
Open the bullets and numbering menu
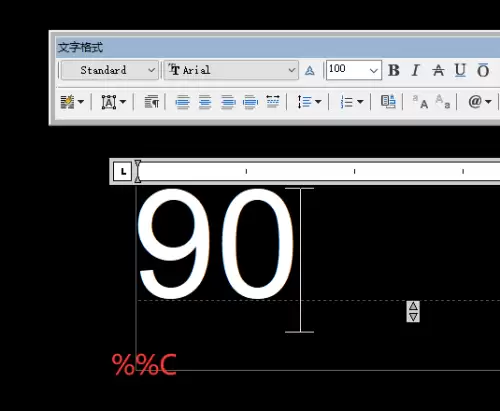click(x=351, y=102)
